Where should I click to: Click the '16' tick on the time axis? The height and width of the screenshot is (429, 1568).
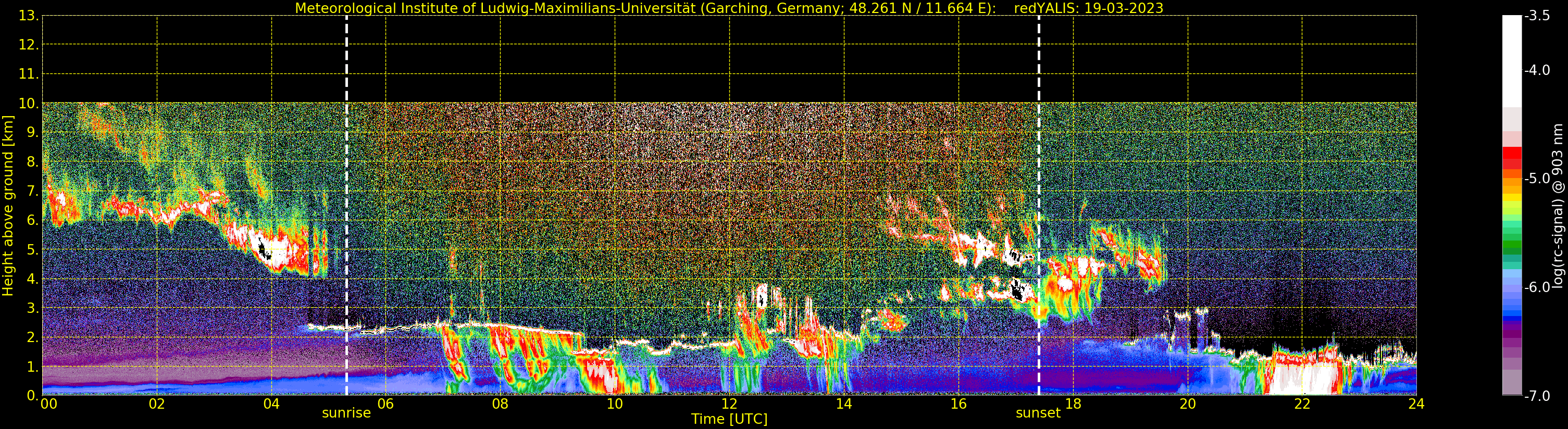959,404
